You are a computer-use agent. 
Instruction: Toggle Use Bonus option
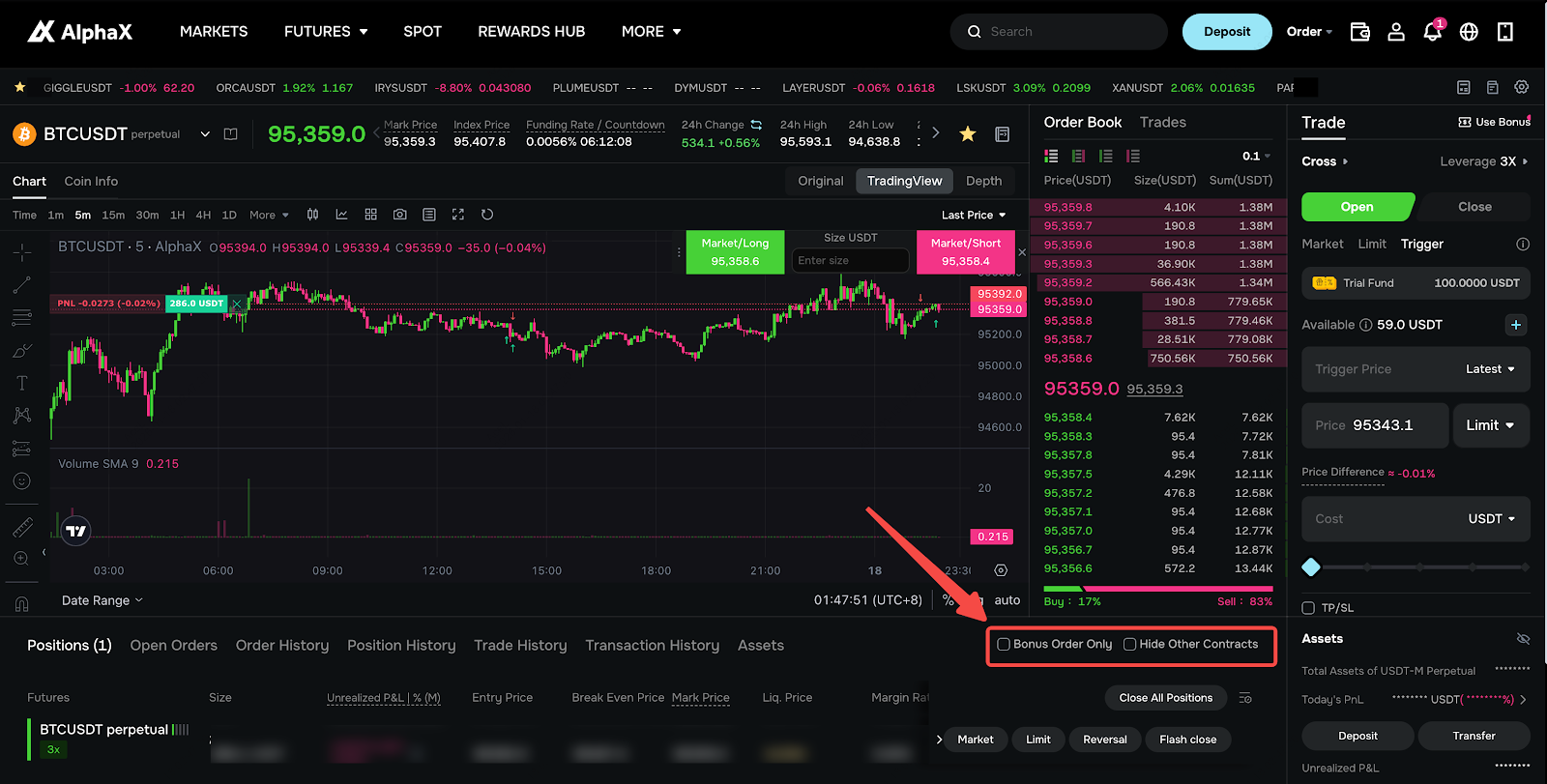pos(1494,122)
